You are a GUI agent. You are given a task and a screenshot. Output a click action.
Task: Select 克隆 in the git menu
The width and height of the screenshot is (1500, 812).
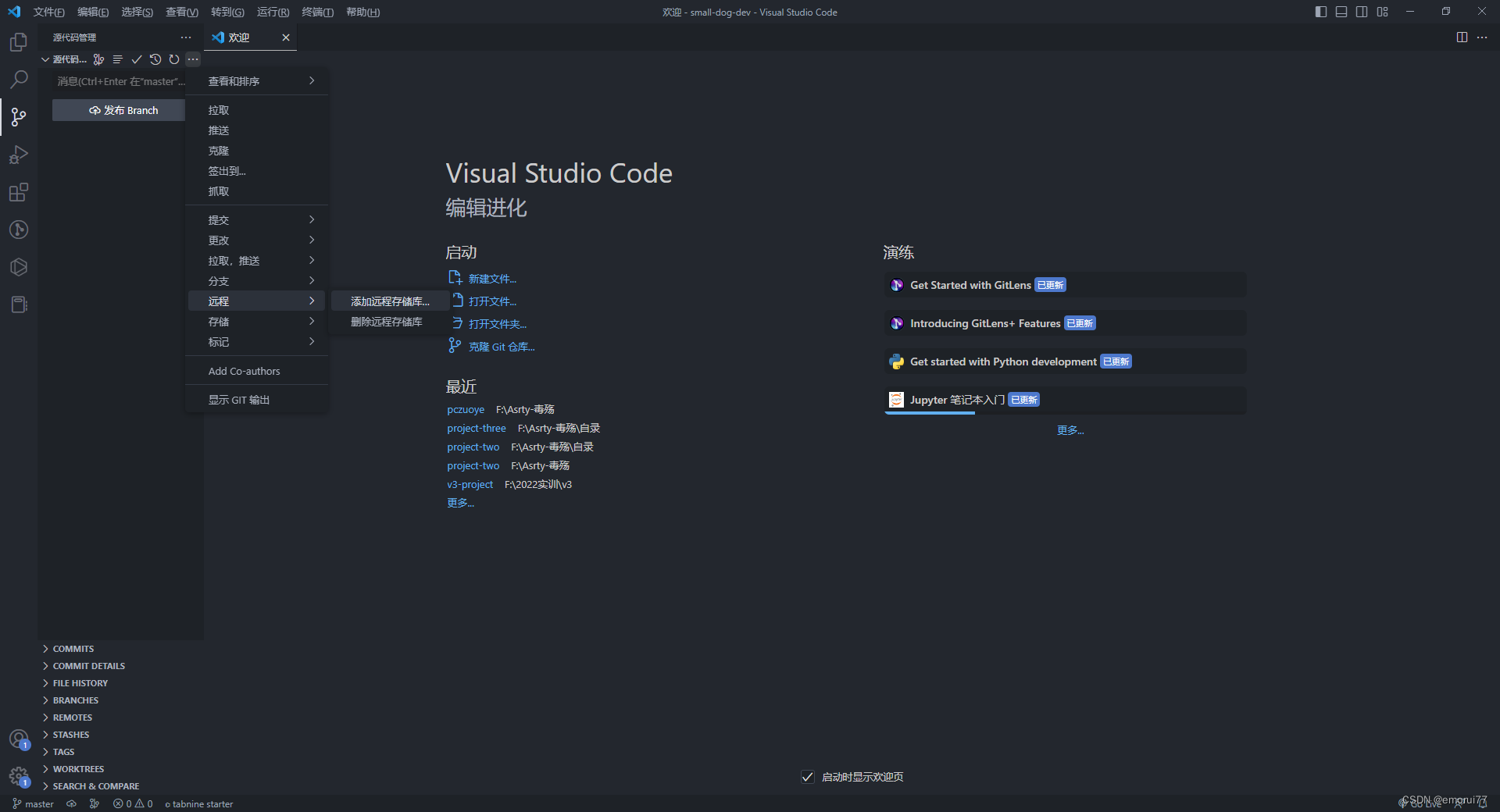point(256,151)
